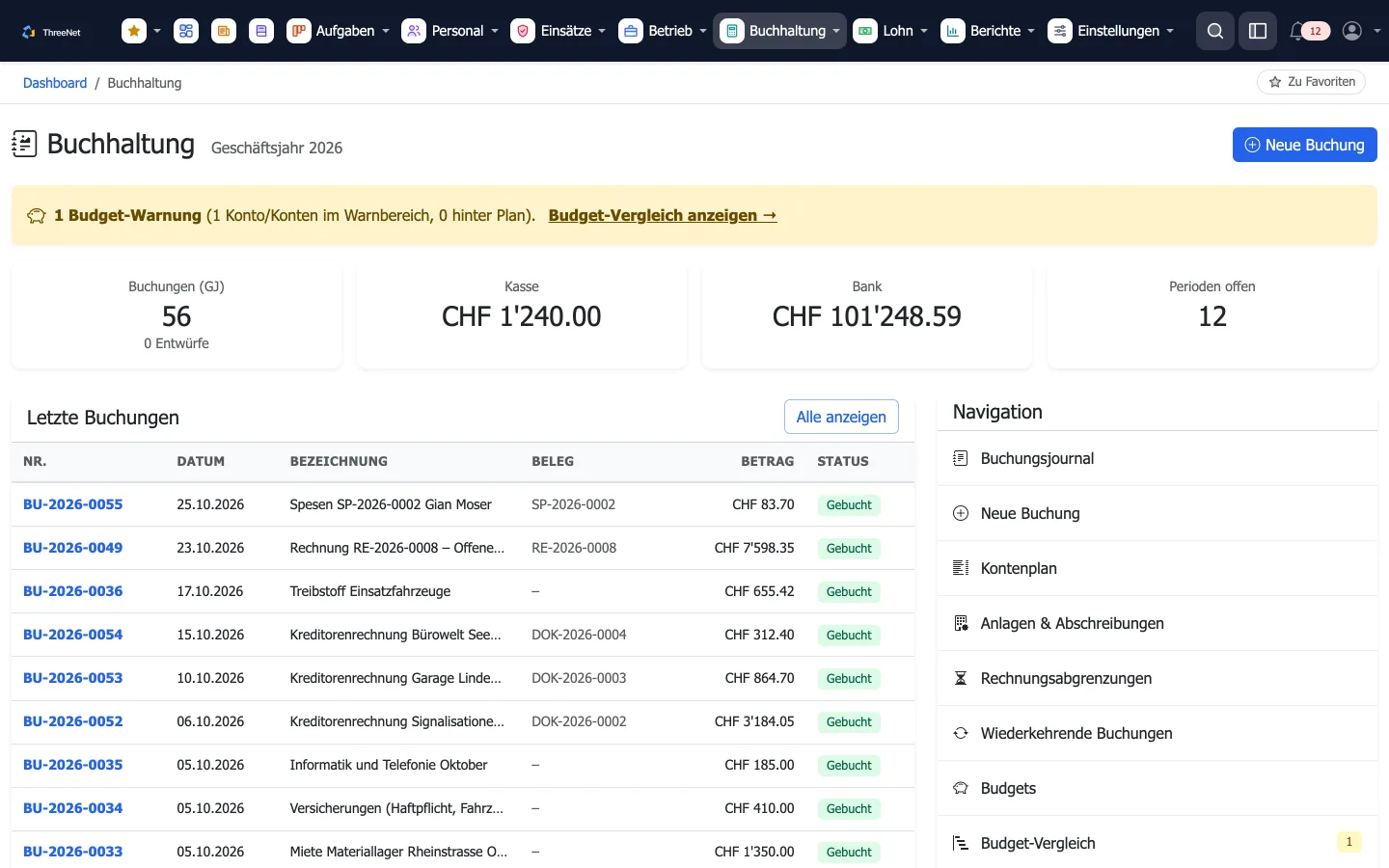This screenshot has width=1389, height=868.
Task: Click the Beleg cell DOK-2026-0003
Action: 579,678
